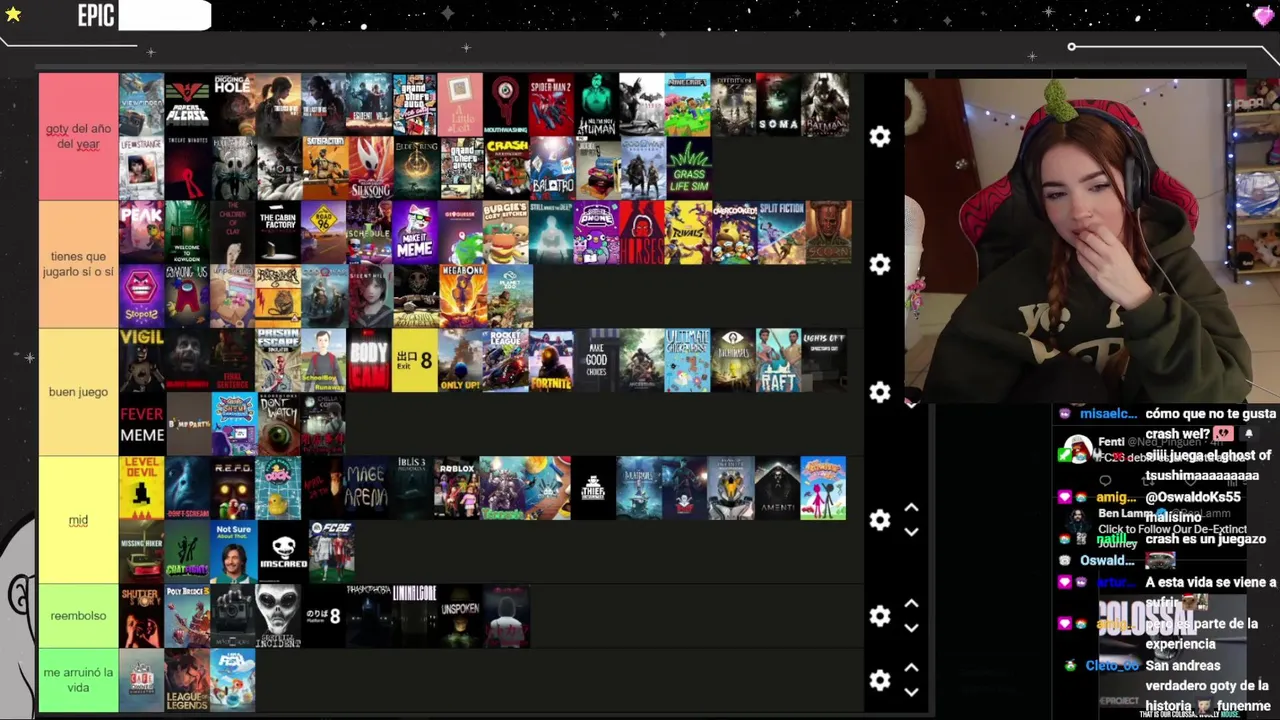The image size is (1280, 720).
Task: Pick the SOMA game tile
Action: click(x=778, y=104)
